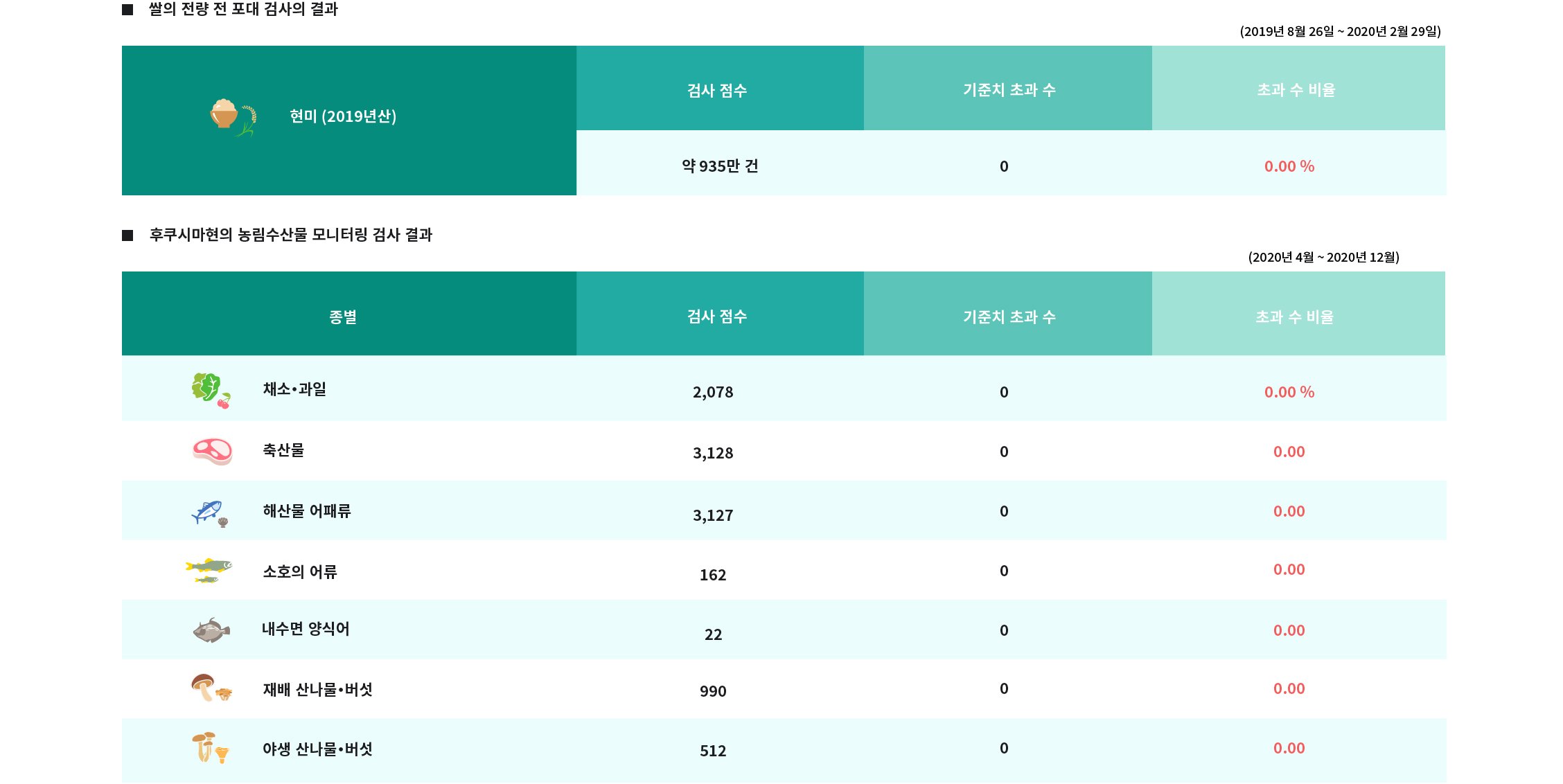Click the blue seafood fish icon
This screenshot has height=784, width=1563.
pos(210,513)
